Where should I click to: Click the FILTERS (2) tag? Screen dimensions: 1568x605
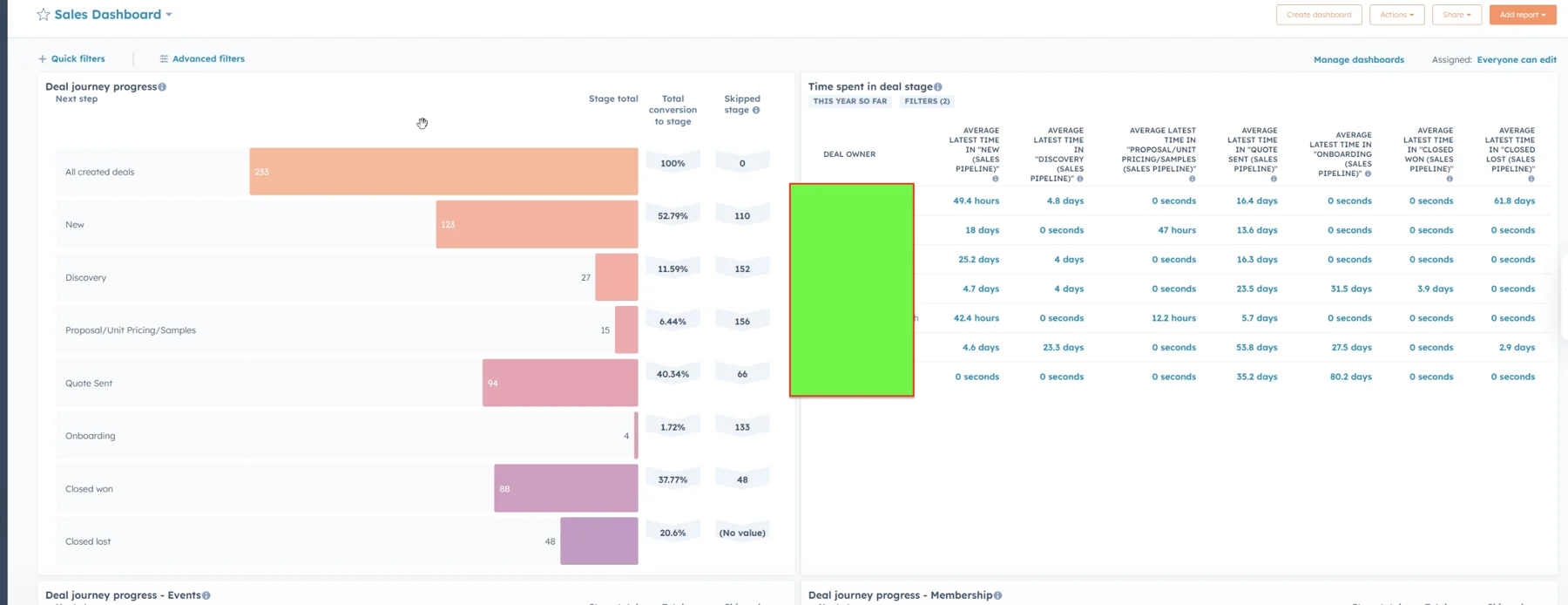(x=927, y=101)
